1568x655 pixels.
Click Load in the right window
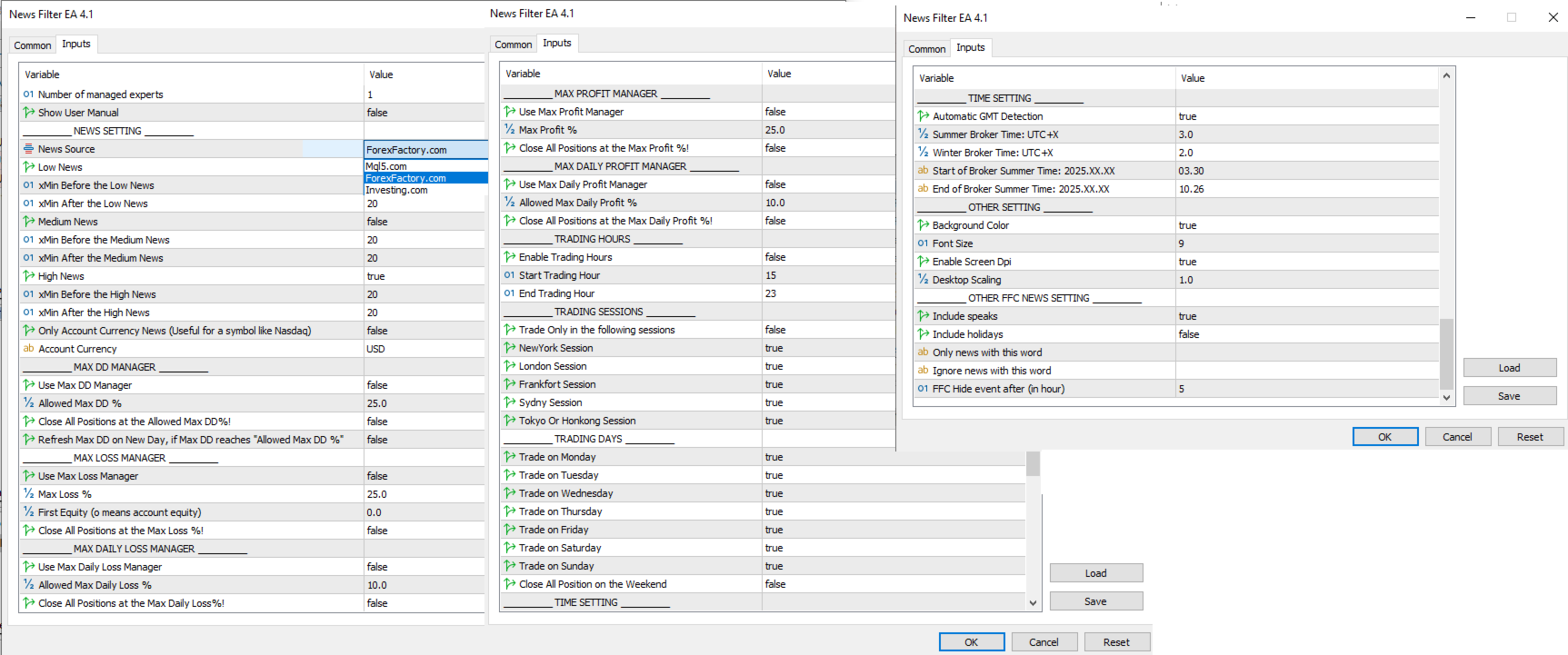point(1510,368)
